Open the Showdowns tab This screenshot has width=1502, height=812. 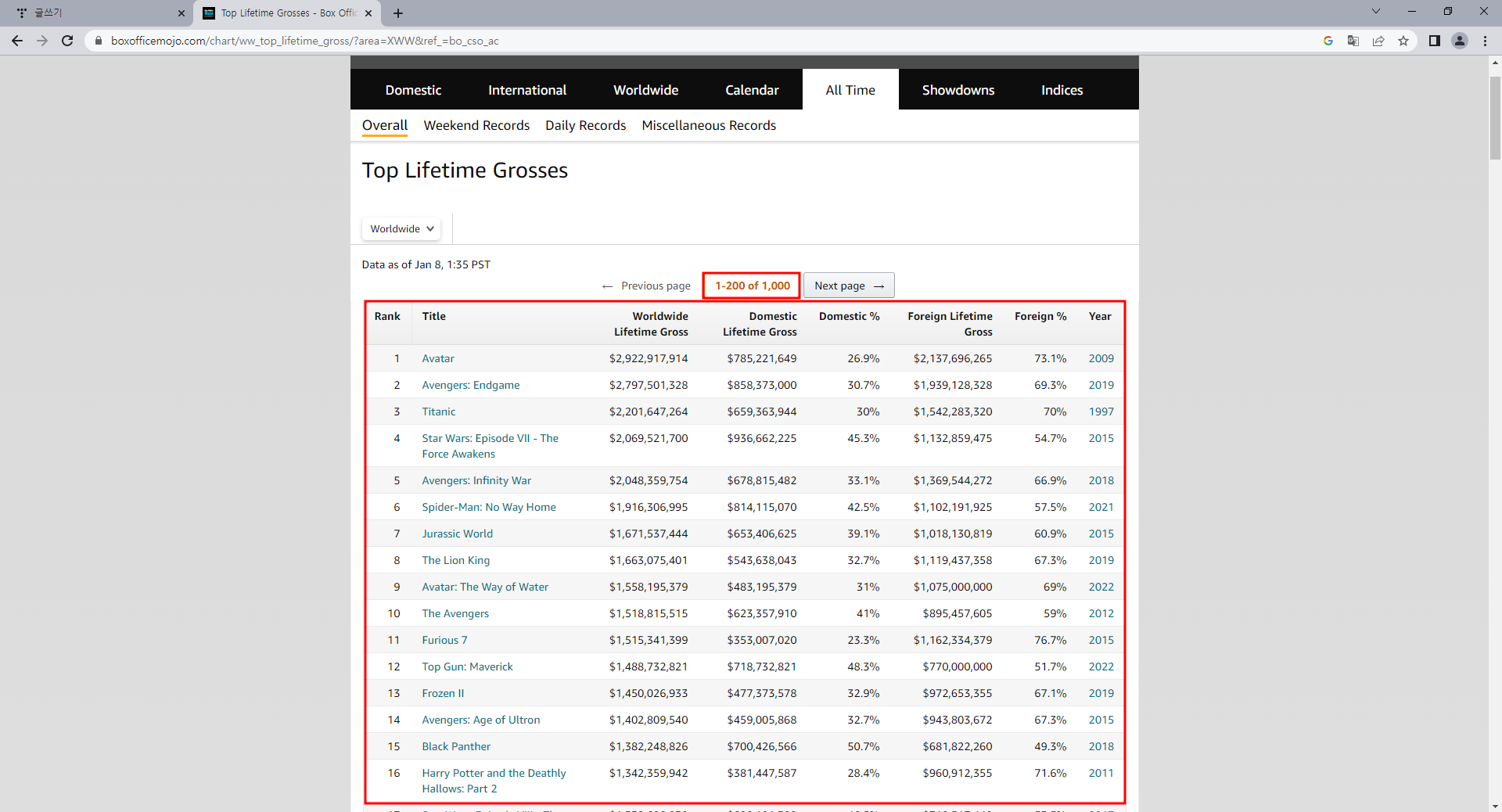(x=958, y=90)
